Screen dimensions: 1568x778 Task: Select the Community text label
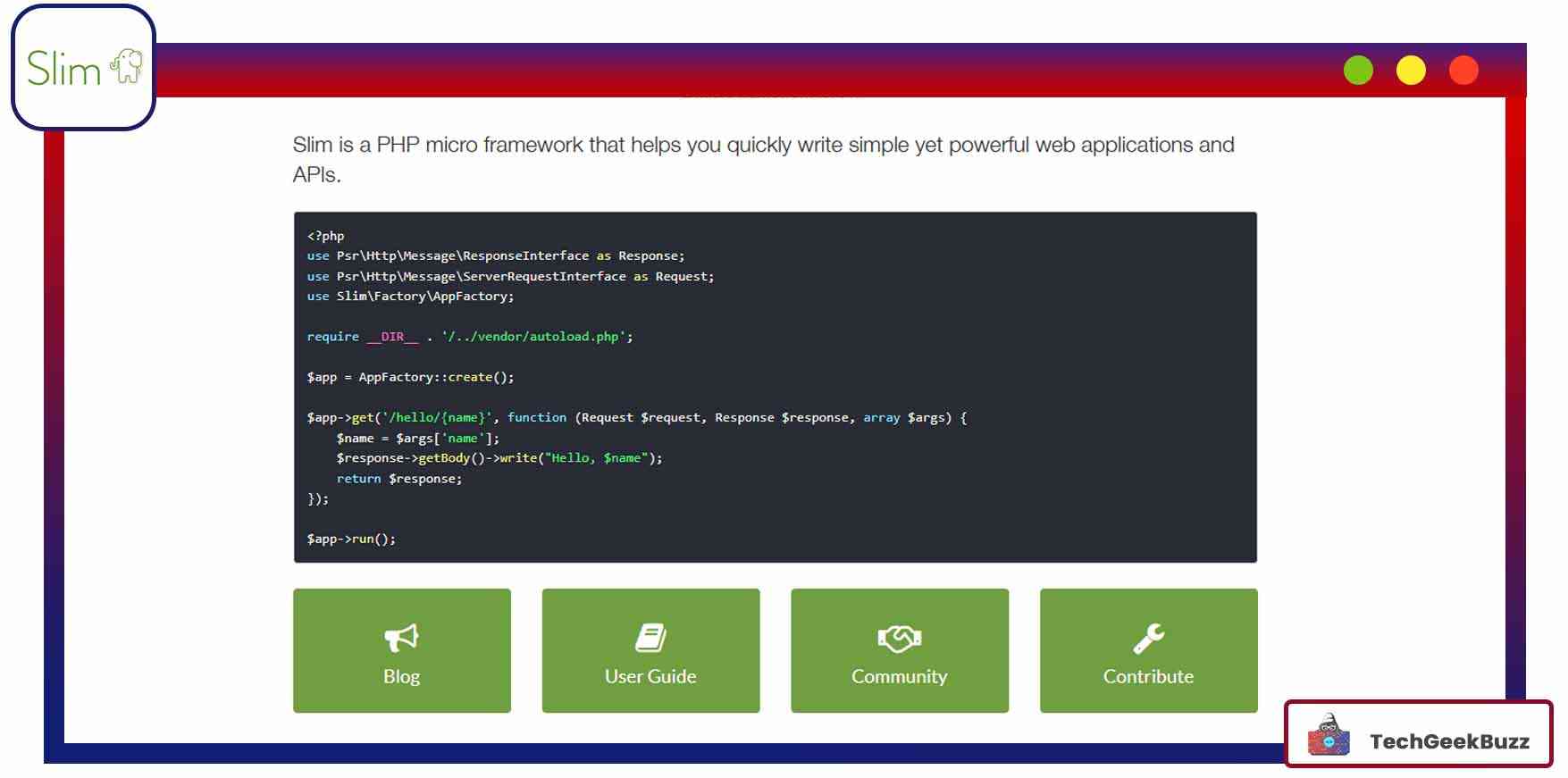(x=899, y=677)
